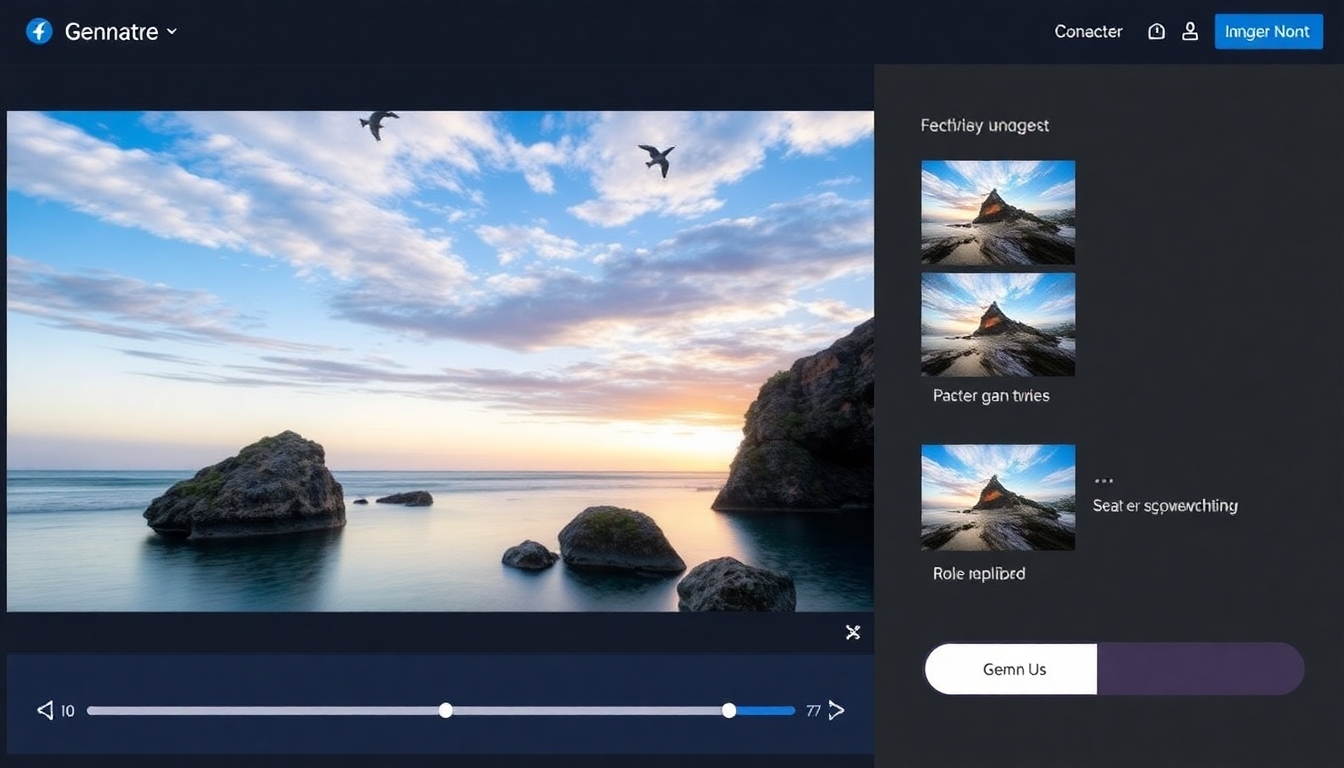Click the first slider handle on timeline
Image resolution: width=1344 pixels, height=768 pixels.
446,710
